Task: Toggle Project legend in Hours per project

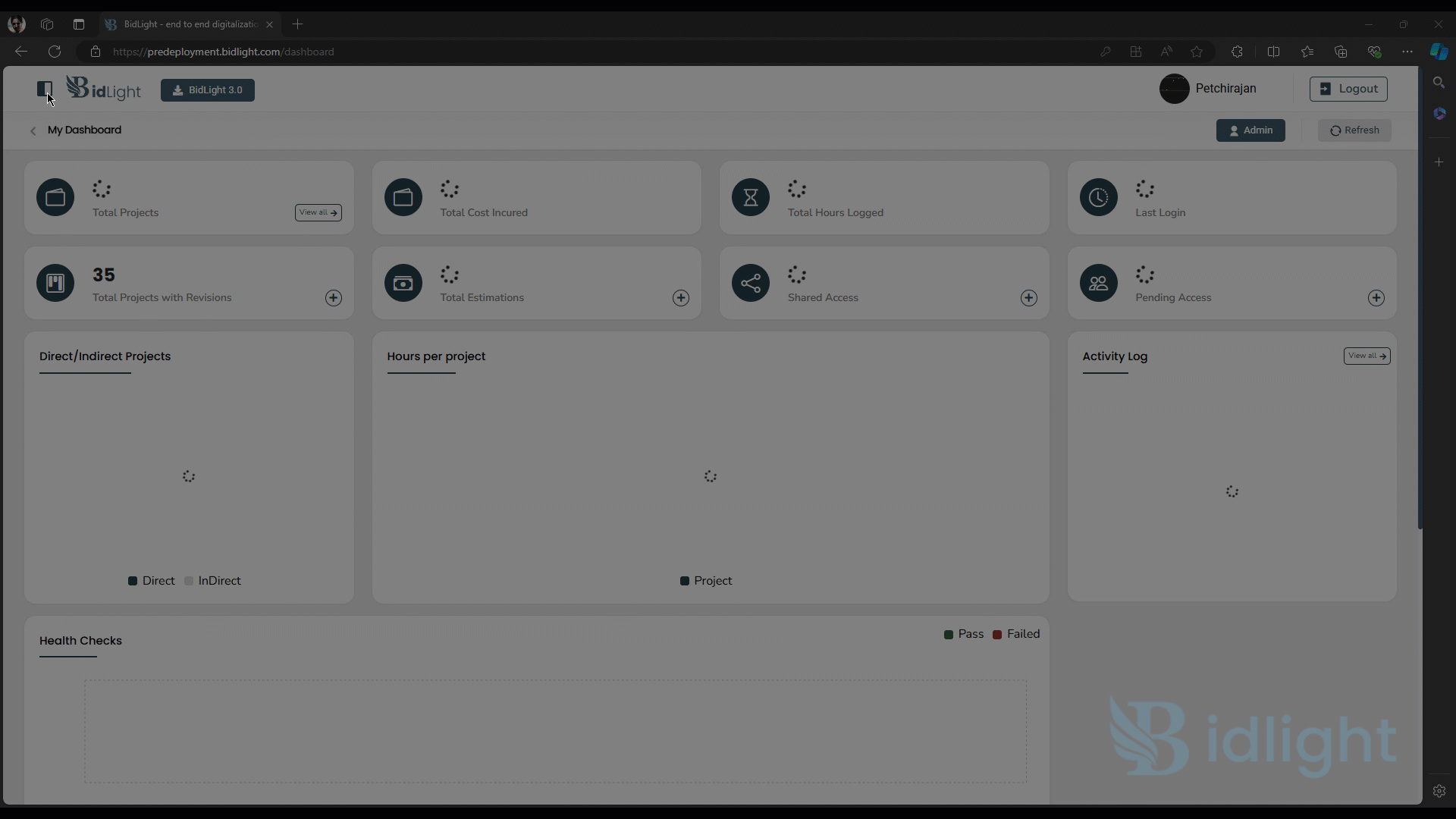Action: [706, 580]
